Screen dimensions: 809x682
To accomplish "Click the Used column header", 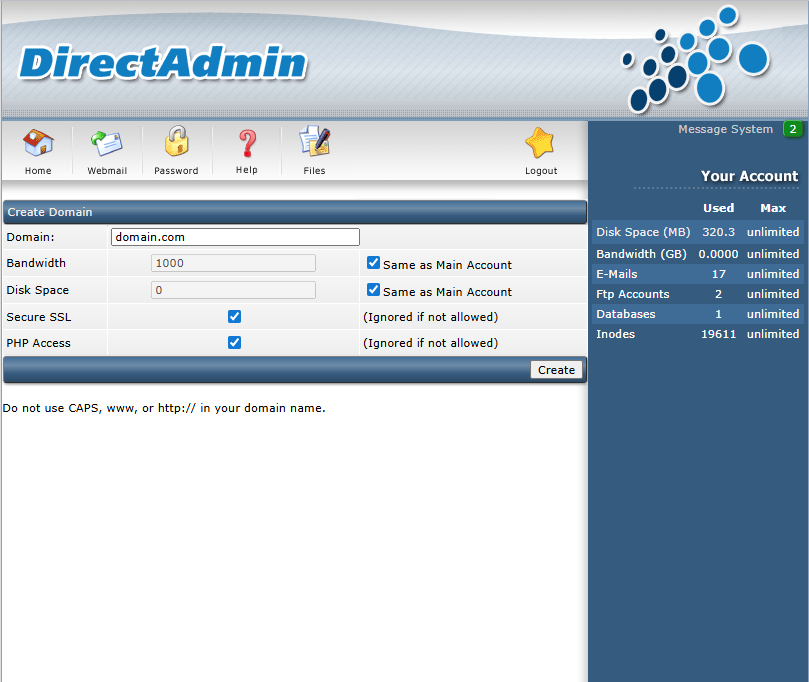I will click(718, 208).
